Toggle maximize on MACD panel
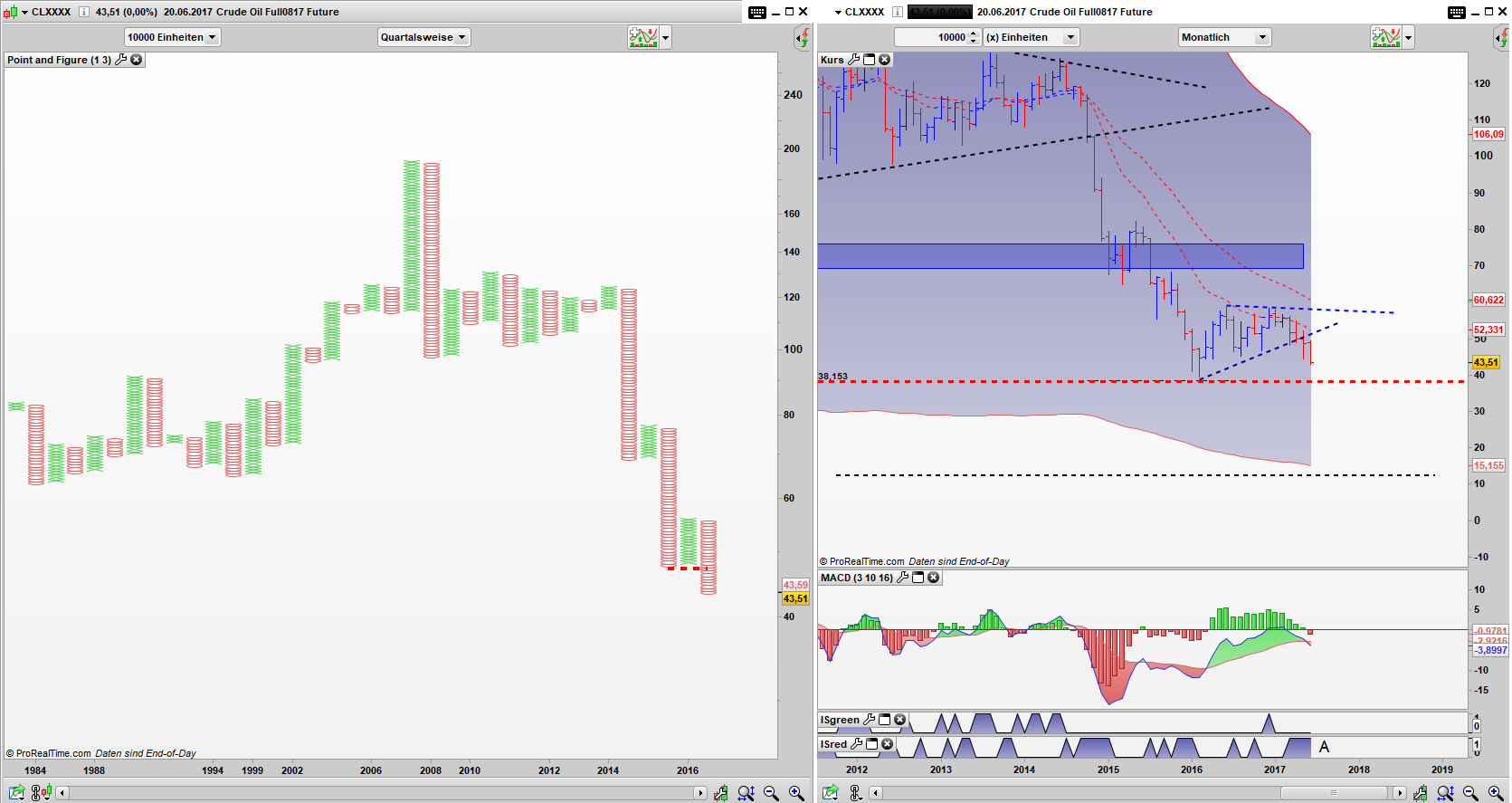Screen dimensions: 1512x803 (x=918, y=578)
